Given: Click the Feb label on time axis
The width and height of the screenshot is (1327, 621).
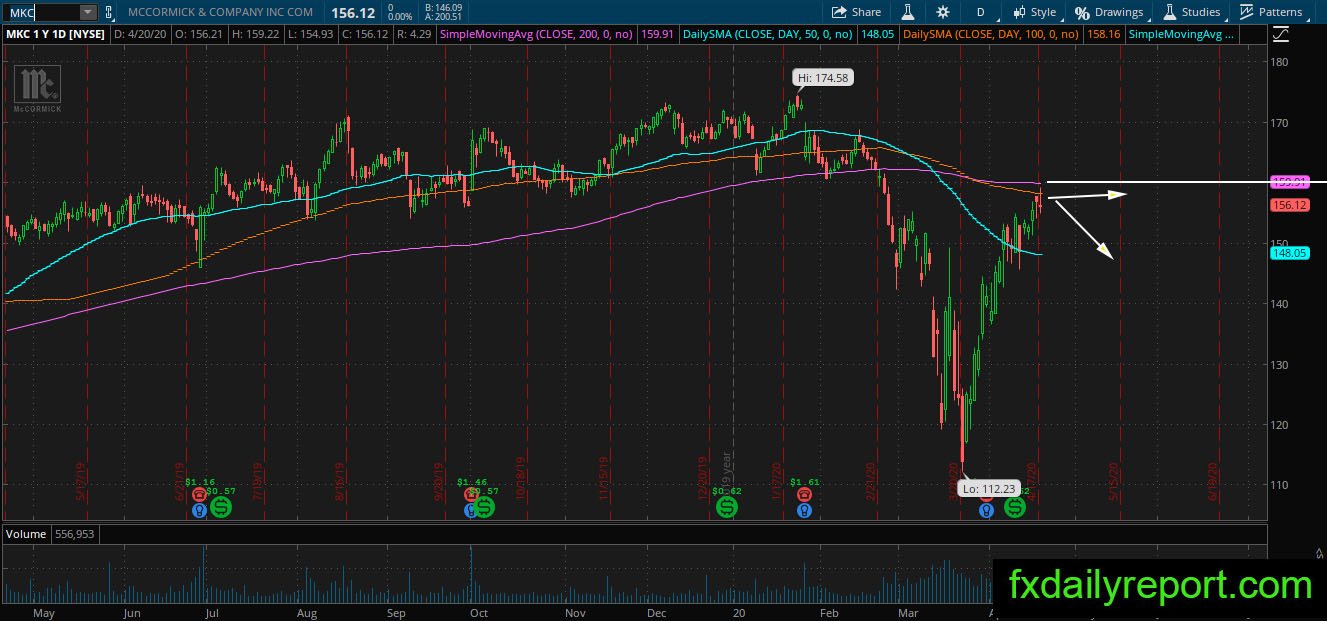Looking at the screenshot, I should (829, 611).
